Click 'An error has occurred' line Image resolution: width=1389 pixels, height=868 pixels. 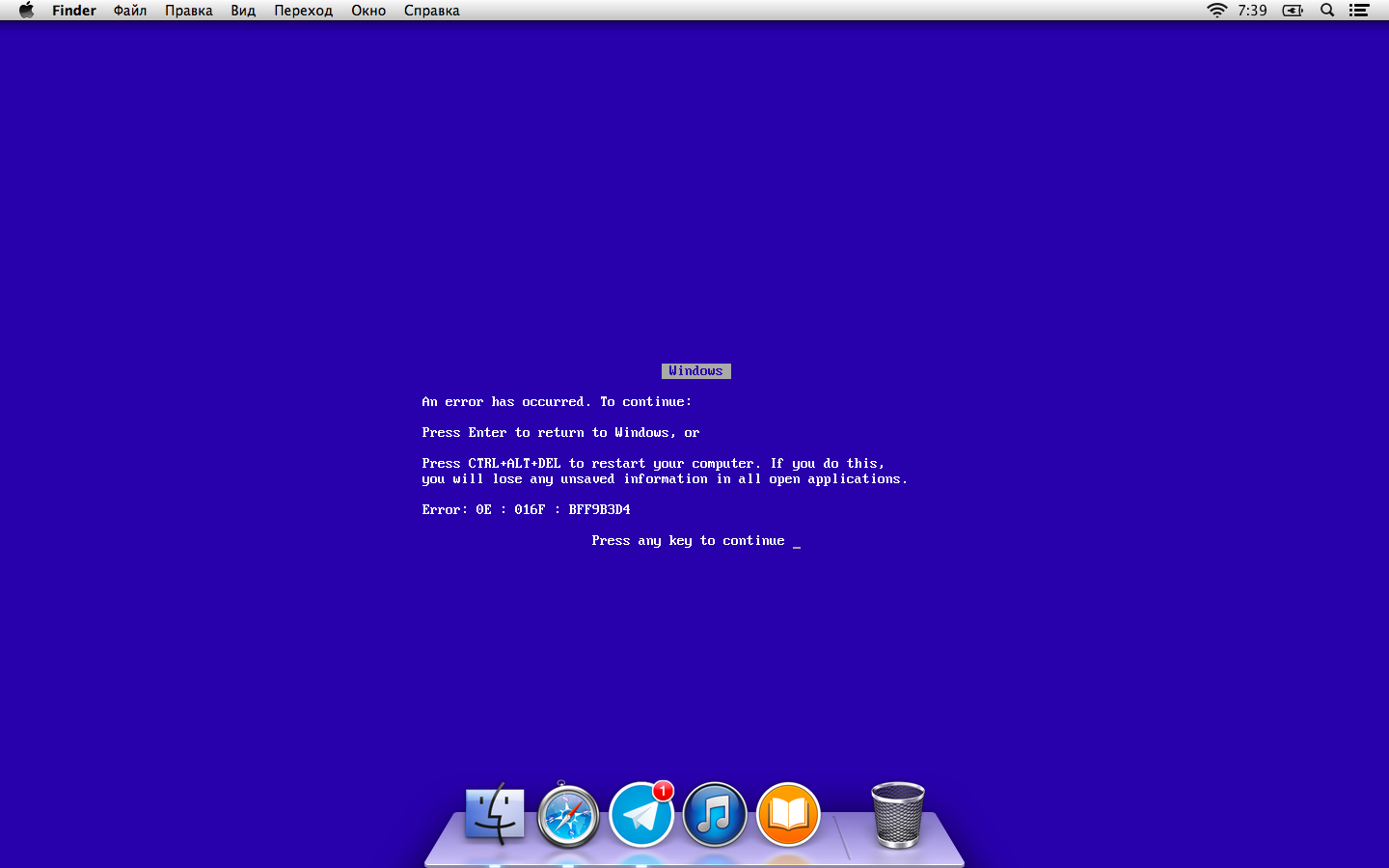(x=557, y=402)
